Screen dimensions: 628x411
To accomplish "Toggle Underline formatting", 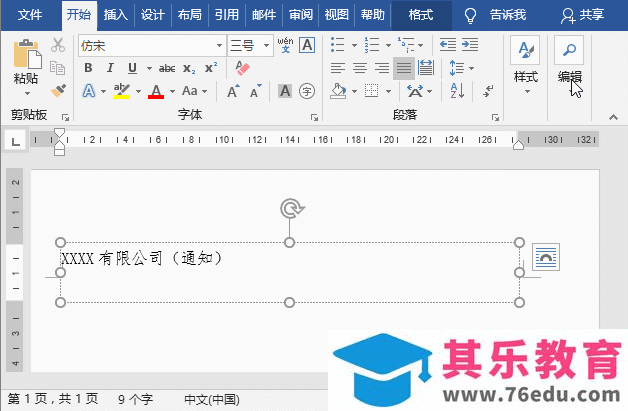I will tap(132, 68).
